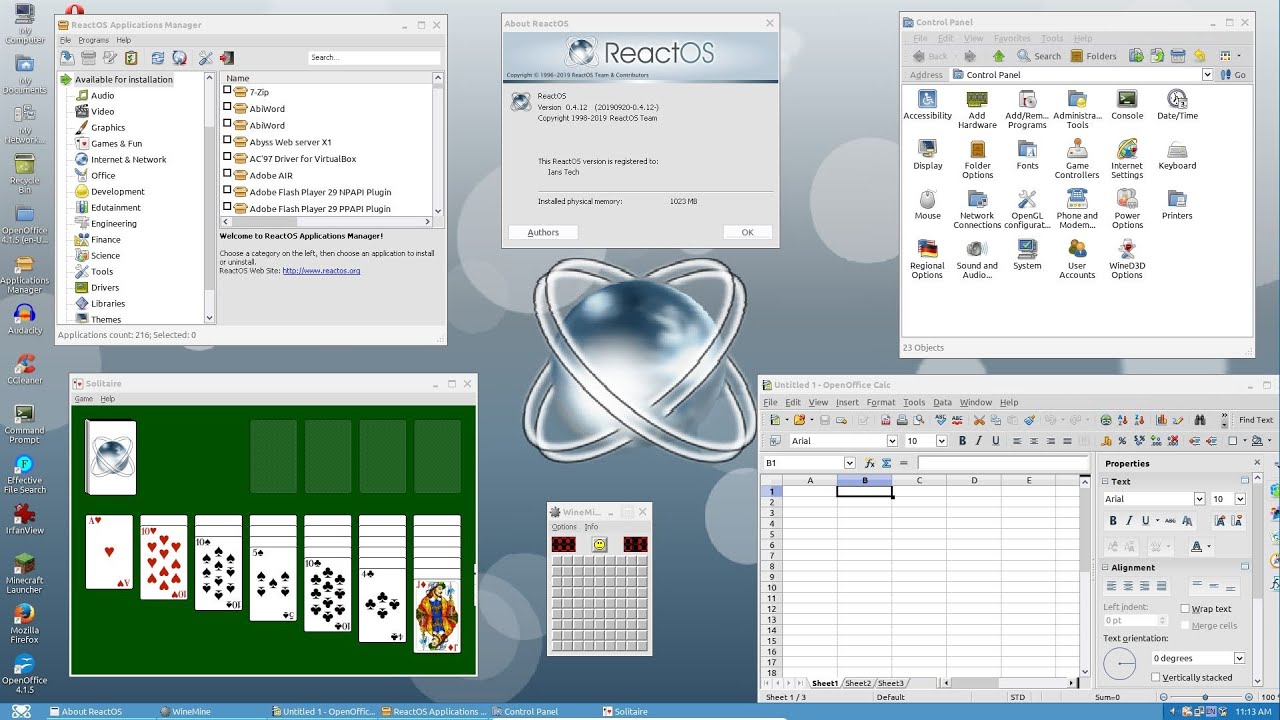
Task: Open the www.reactos.org link
Action: click(x=321, y=271)
